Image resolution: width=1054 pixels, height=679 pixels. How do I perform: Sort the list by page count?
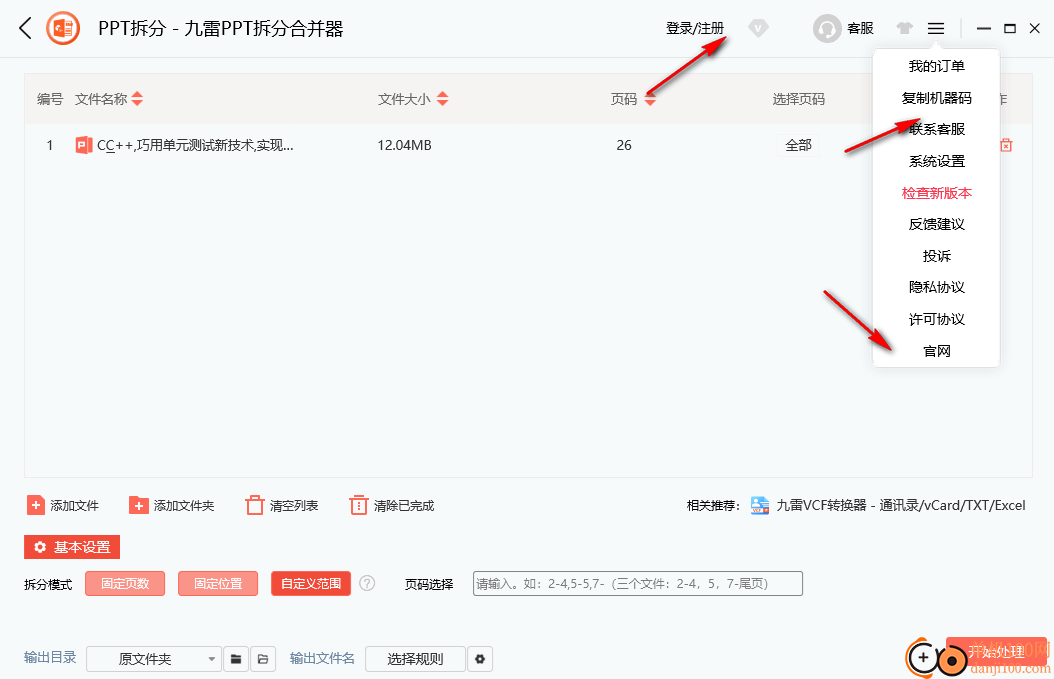point(650,99)
